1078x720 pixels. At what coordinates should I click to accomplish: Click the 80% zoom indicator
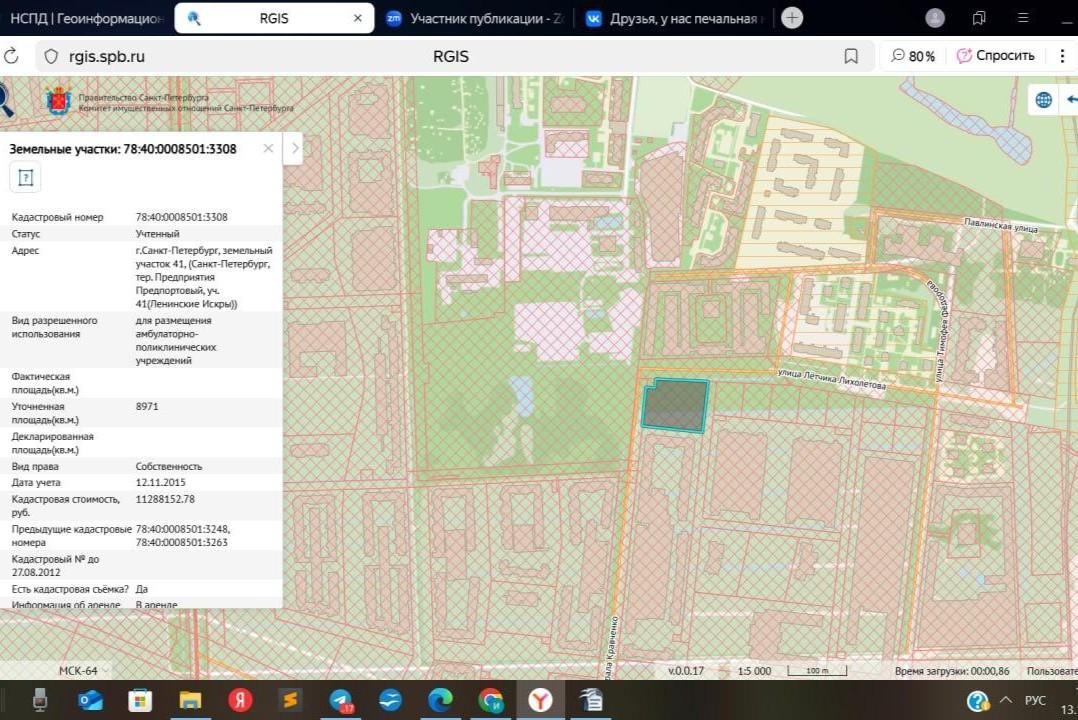coord(913,57)
